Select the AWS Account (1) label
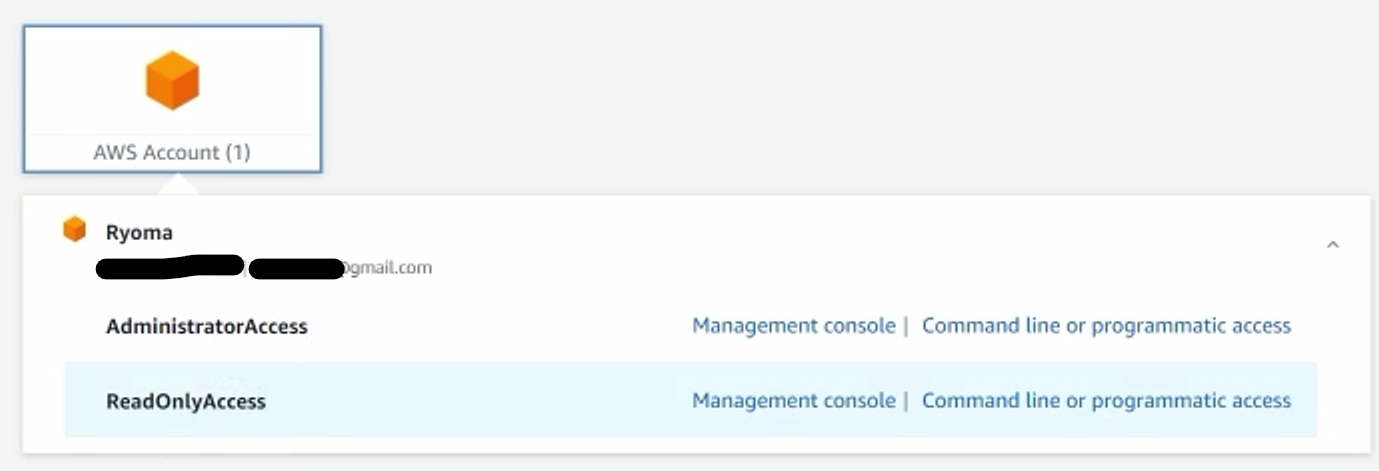This screenshot has height=471, width=1379. point(172,153)
